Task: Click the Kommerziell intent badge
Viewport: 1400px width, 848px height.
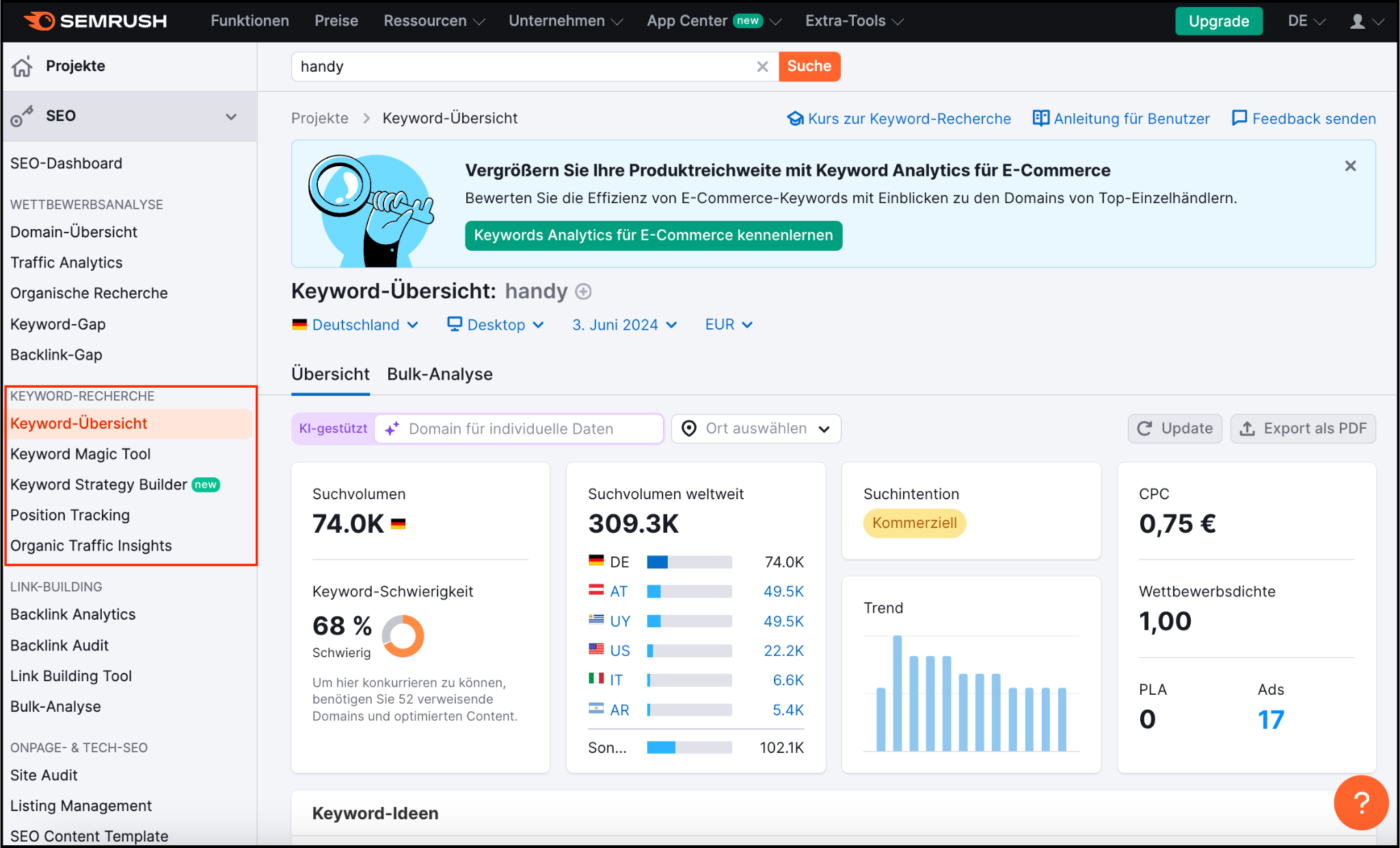Action: [x=914, y=523]
